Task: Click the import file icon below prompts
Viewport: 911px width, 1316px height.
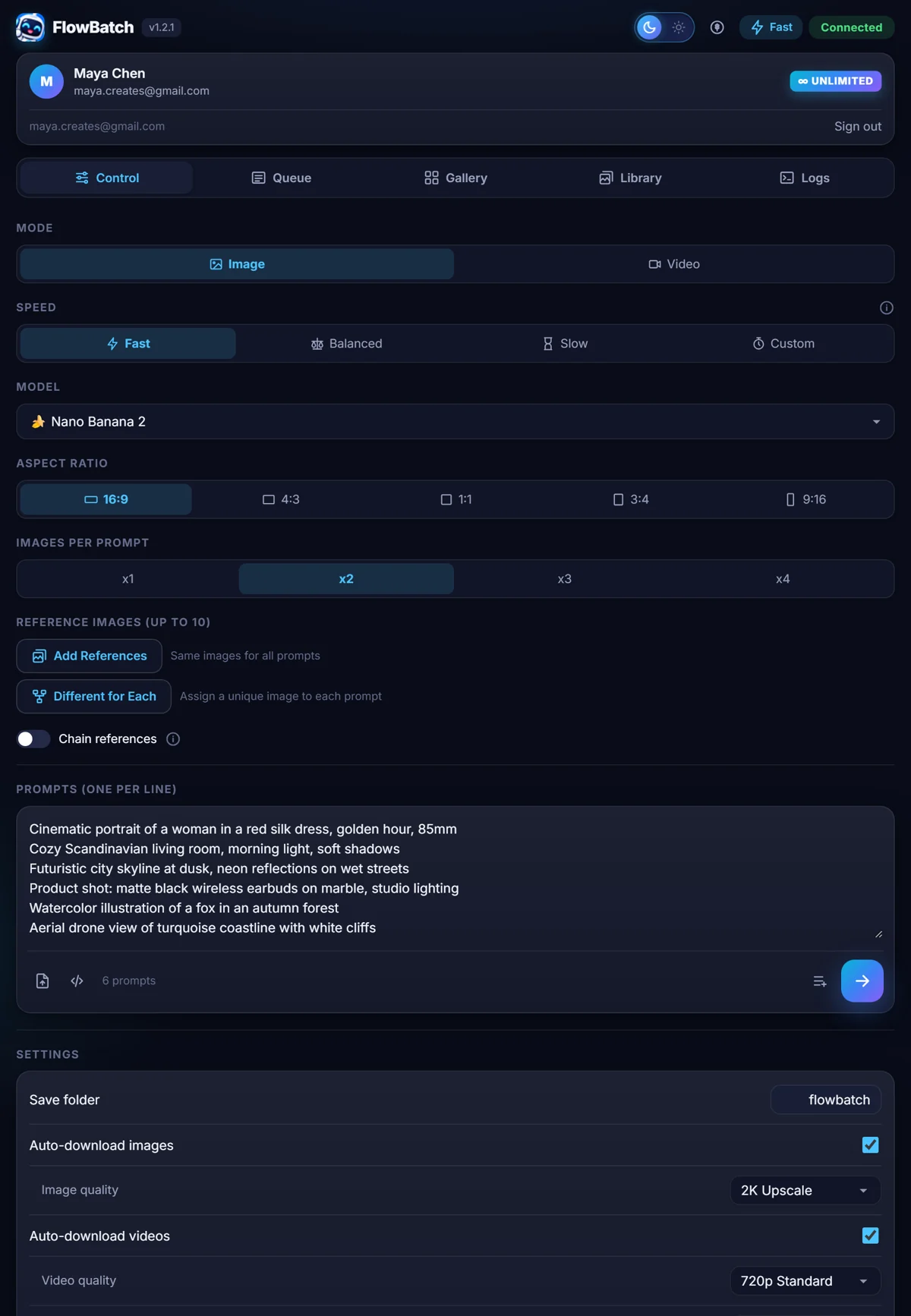Action: coord(43,981)
